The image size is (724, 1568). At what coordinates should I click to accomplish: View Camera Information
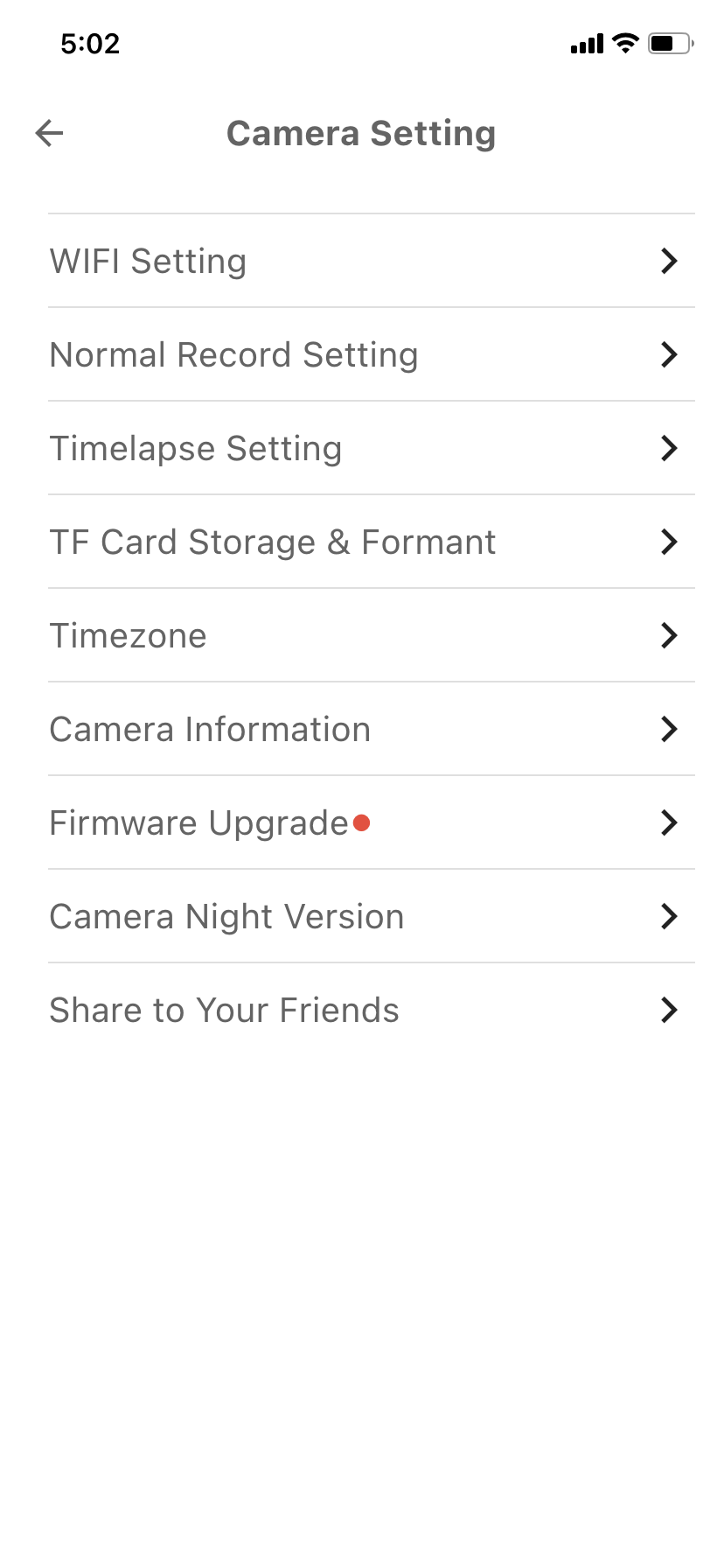211,729
